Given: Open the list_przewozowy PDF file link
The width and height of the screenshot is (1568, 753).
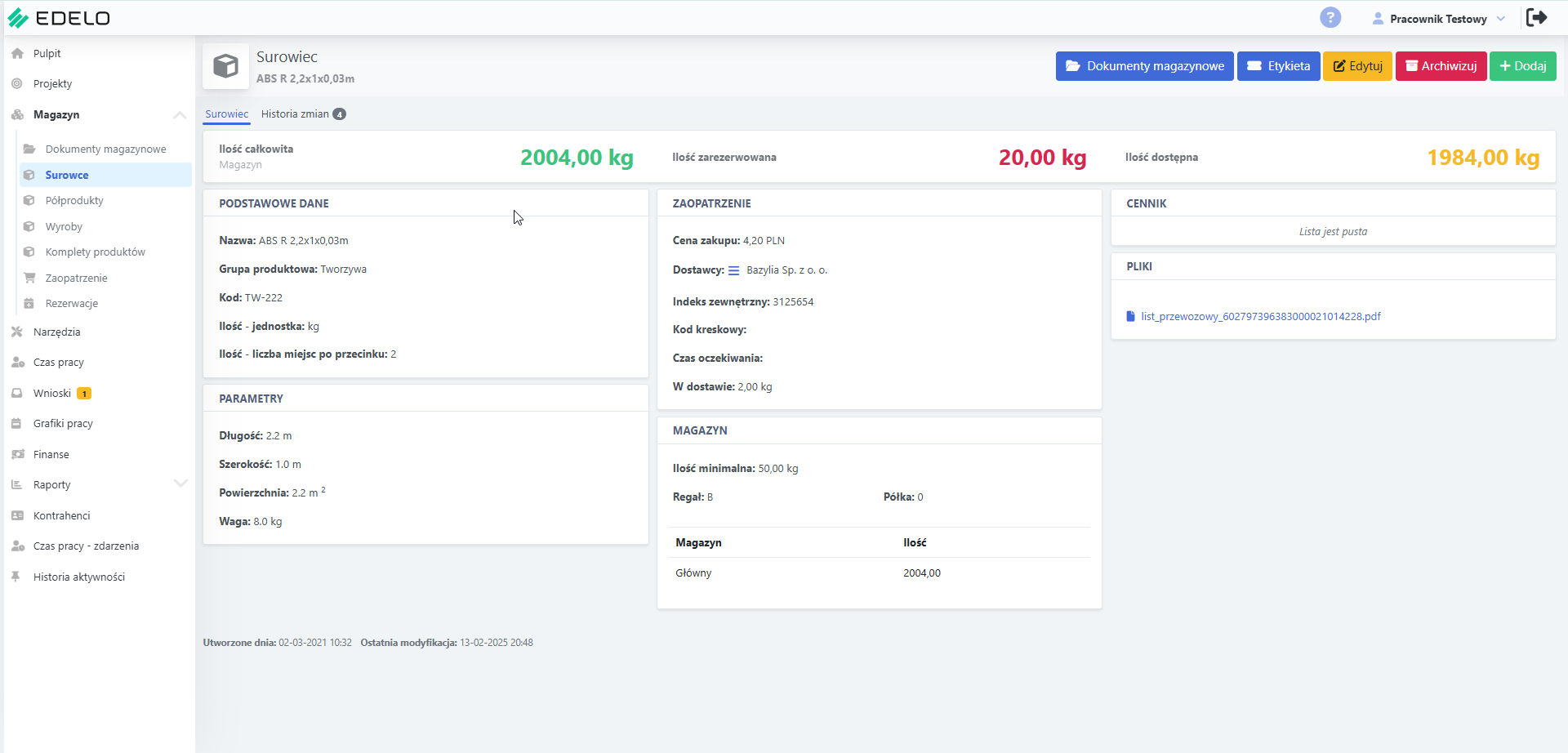Looking at the screenshot, I should 1260,317.
